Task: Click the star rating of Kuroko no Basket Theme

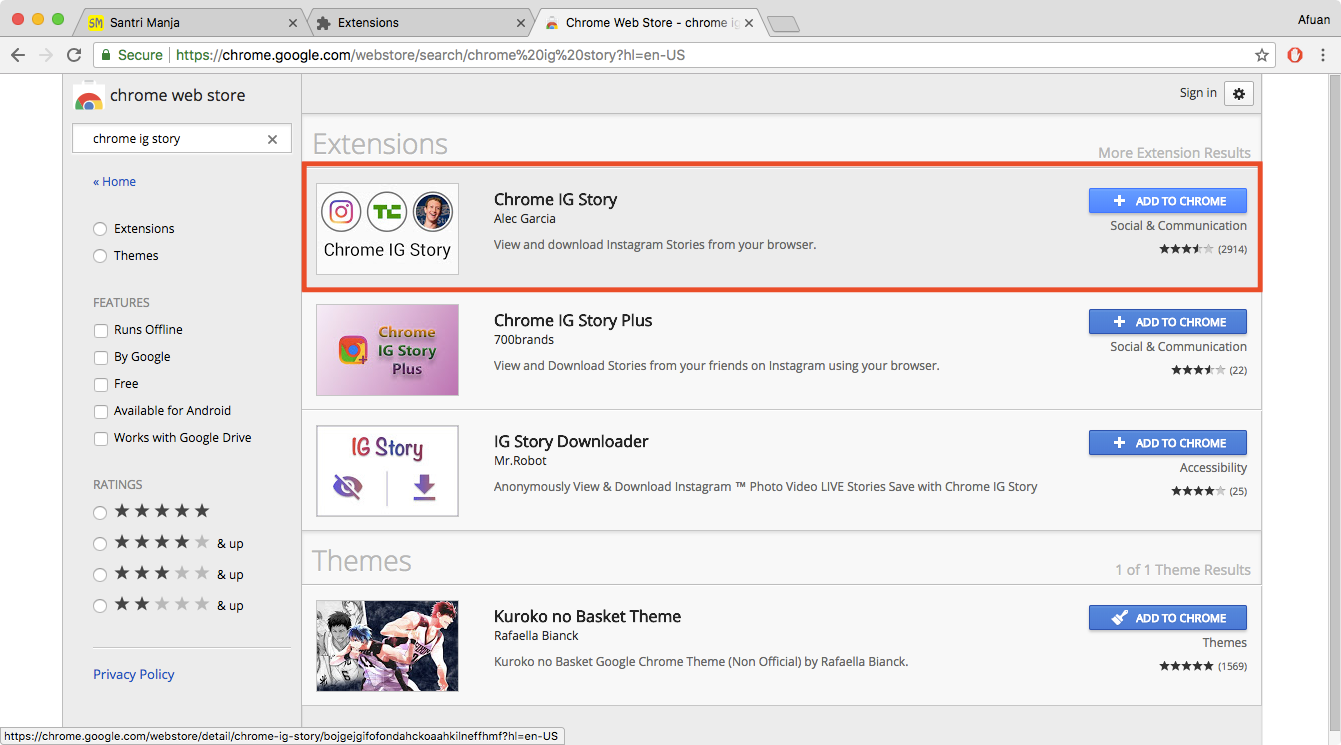Action: tap(1186, 666)
